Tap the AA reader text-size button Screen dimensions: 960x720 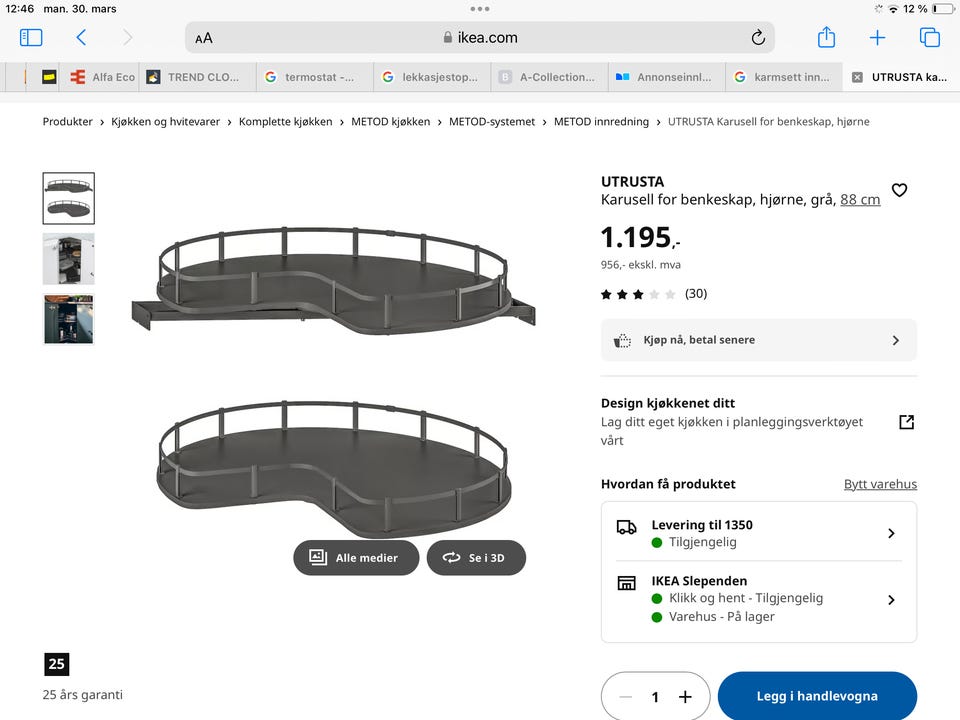tap(204, 38)
